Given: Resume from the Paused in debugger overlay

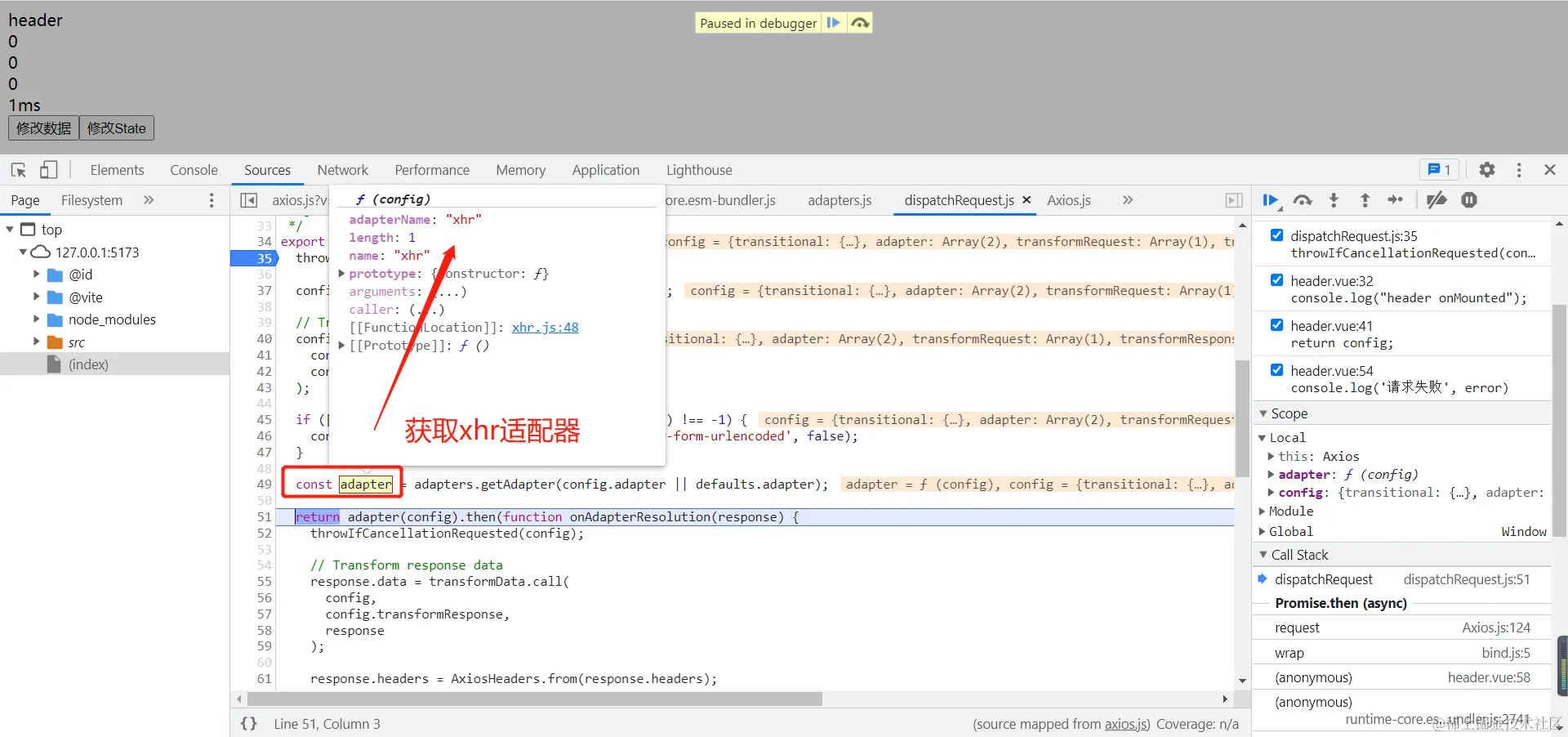Looking at the screenshot, I should 833,23.
